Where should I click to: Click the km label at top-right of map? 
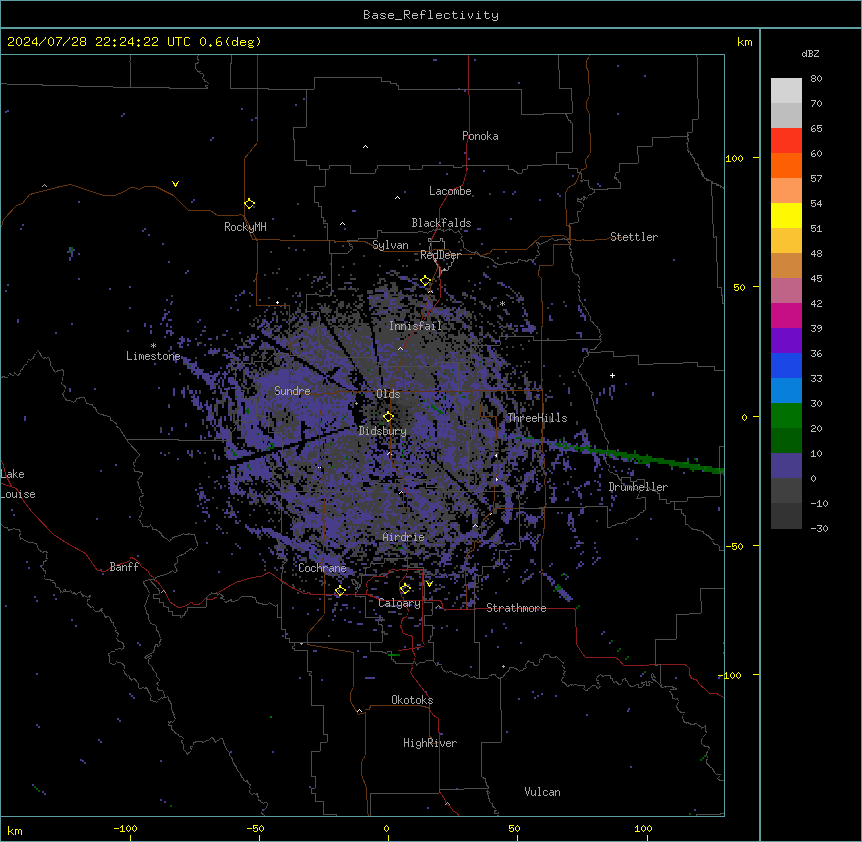744,42
